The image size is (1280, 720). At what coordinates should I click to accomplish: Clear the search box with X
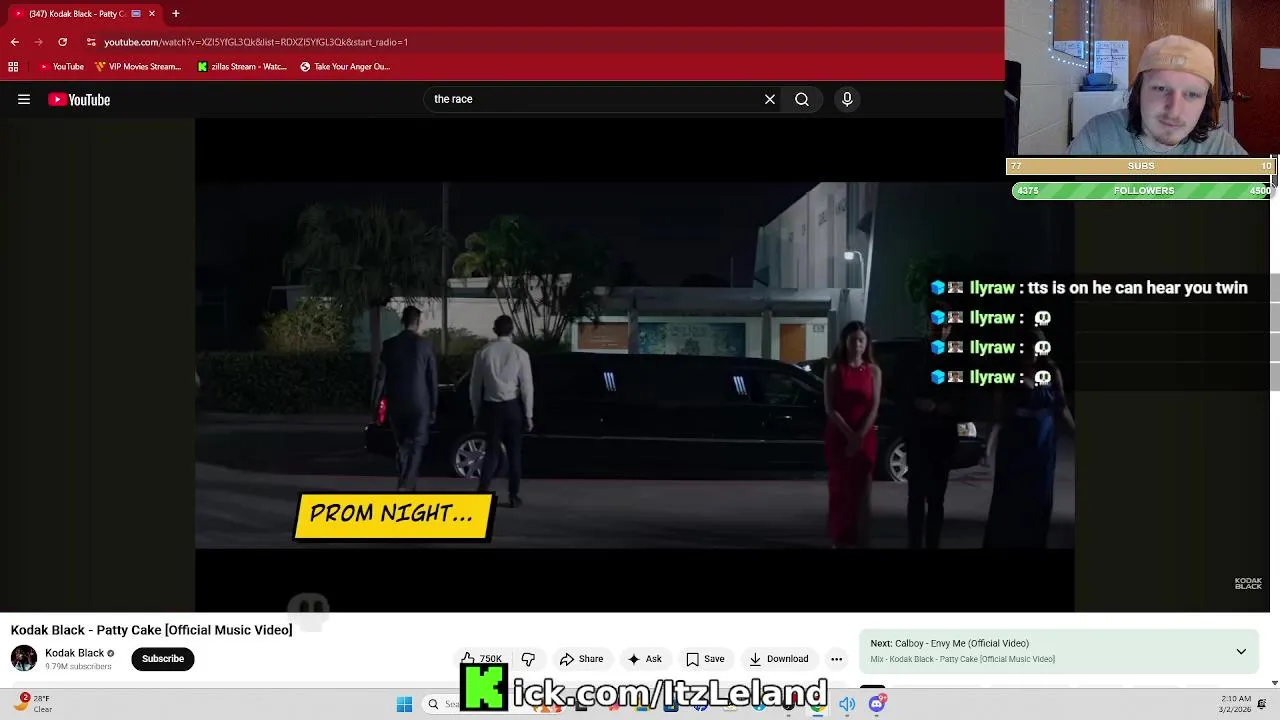tap(770, 99)
